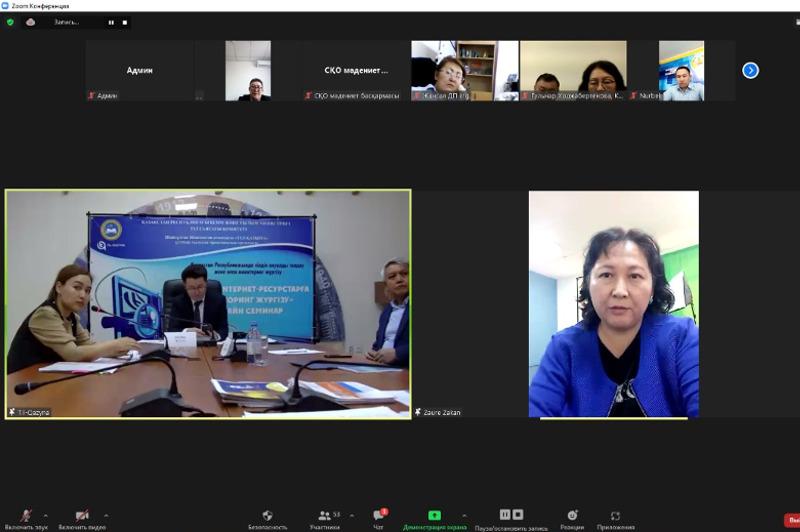The height and width of the screenshot is (532, 800).
Task: Turn on the camera with Включить видео
Action: point(82,519)
